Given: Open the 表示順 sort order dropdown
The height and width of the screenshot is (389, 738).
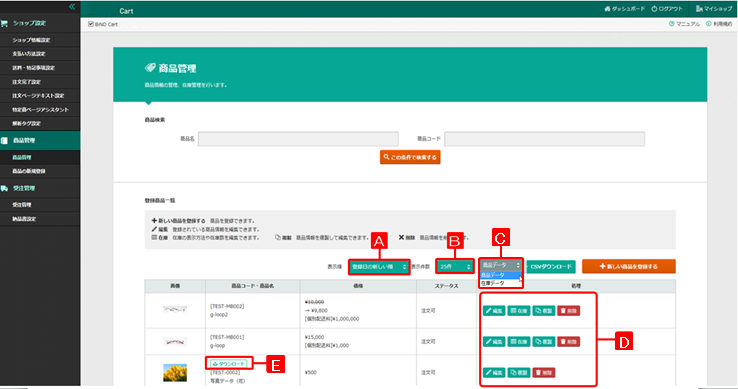Looking at the screenshot, I should point(379,267).
